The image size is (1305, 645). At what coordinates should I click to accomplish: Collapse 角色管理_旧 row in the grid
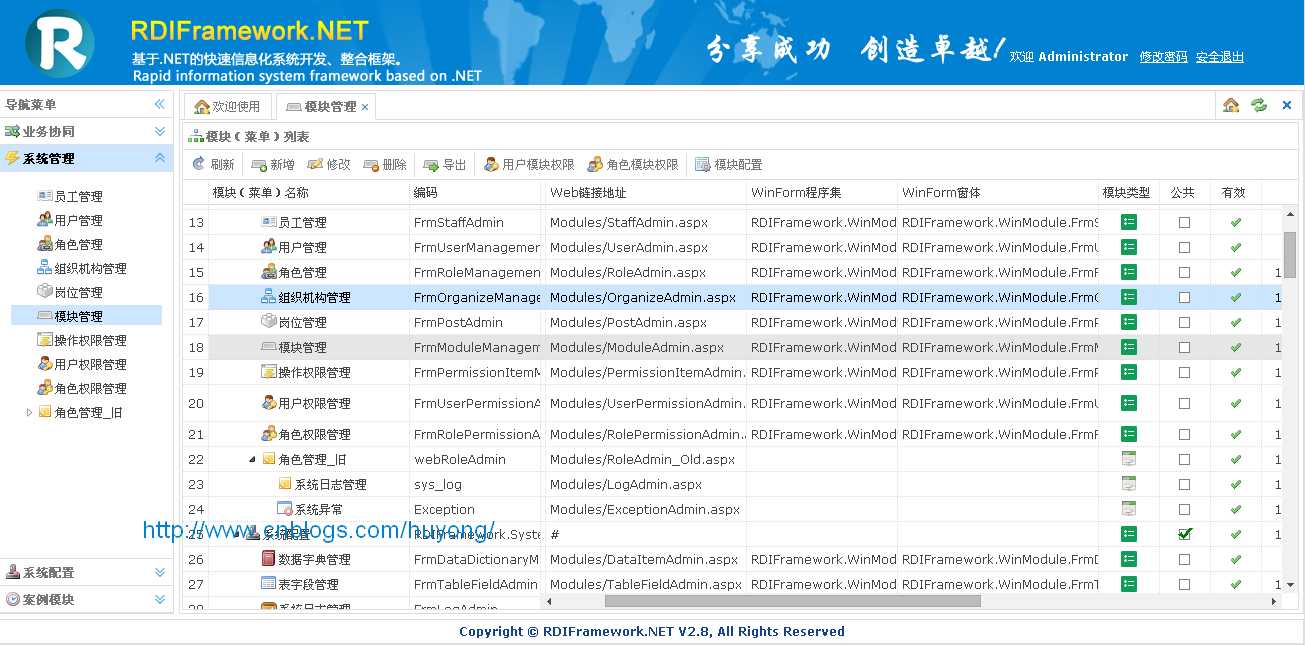point(252,459)
